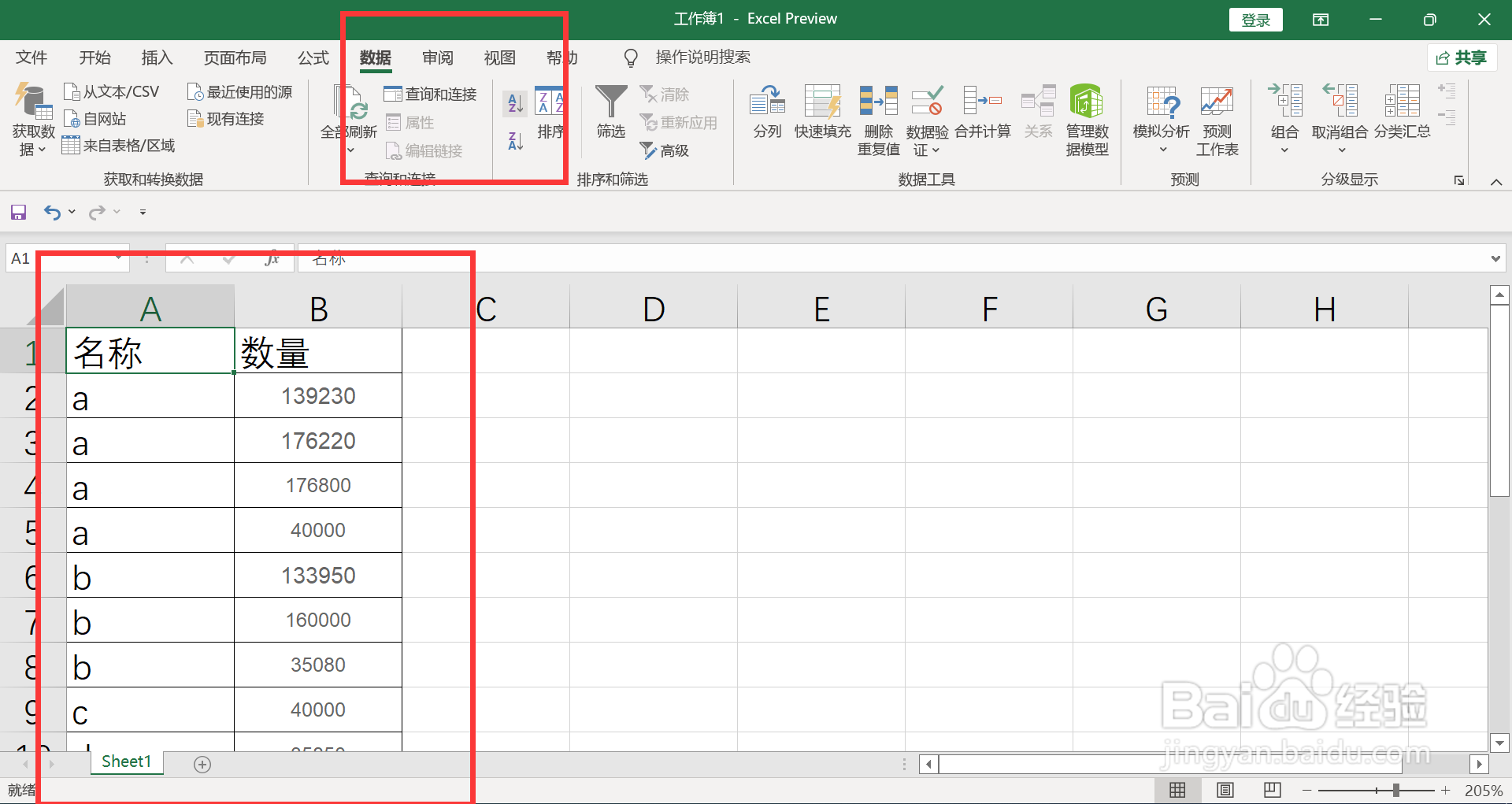
Task: Click the Sign in (登录) button
Action: pos(1255,20)
